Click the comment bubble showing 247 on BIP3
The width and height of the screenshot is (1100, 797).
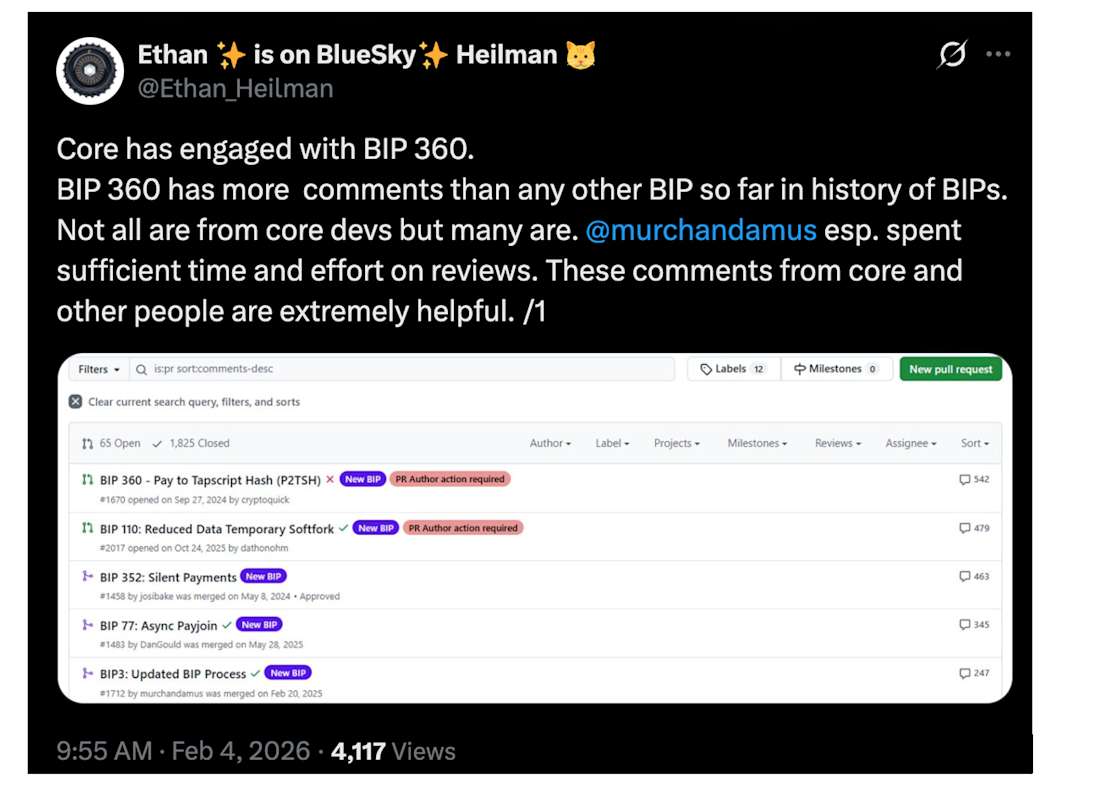[x=964, y=673]
